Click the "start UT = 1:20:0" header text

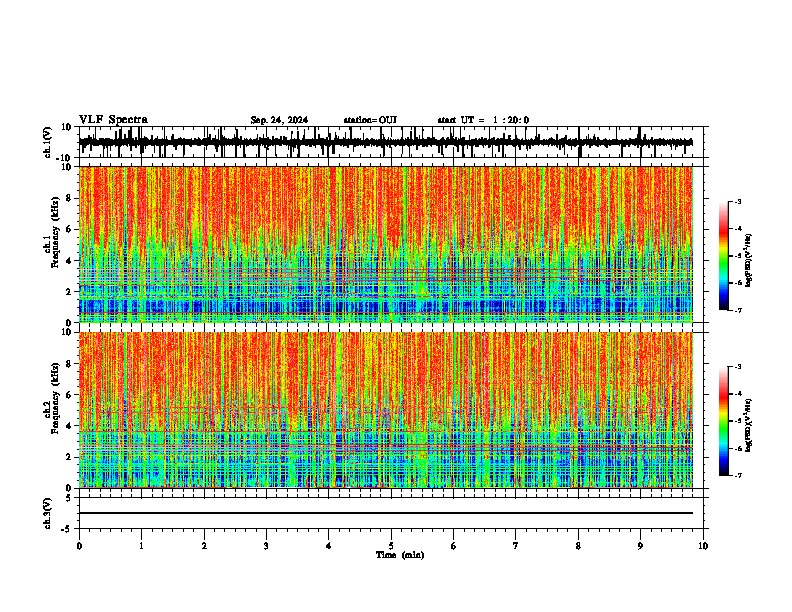(483, 120)
